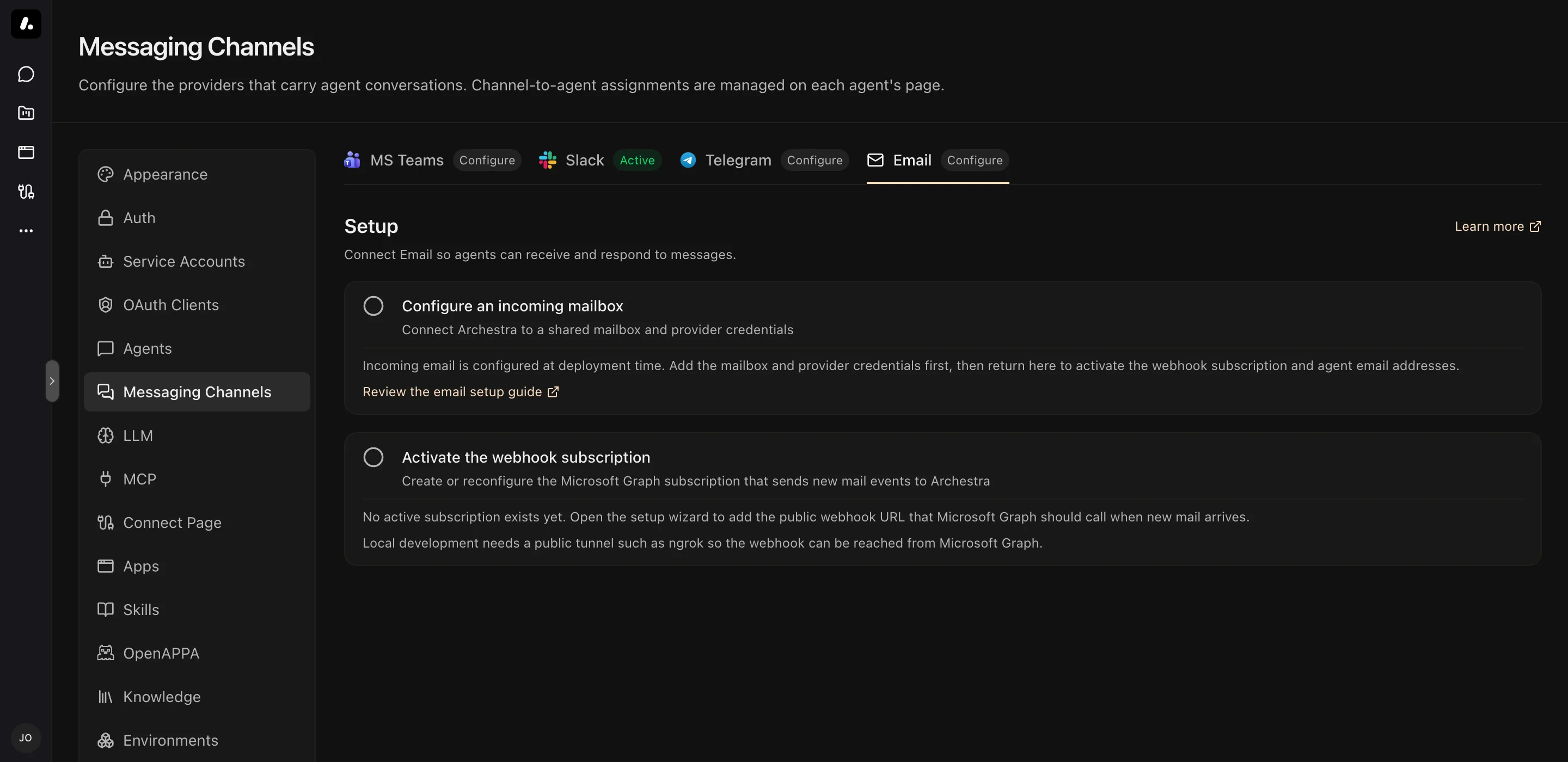
Task: Click the Active badge next to Slack
Action: coord(638,160)
